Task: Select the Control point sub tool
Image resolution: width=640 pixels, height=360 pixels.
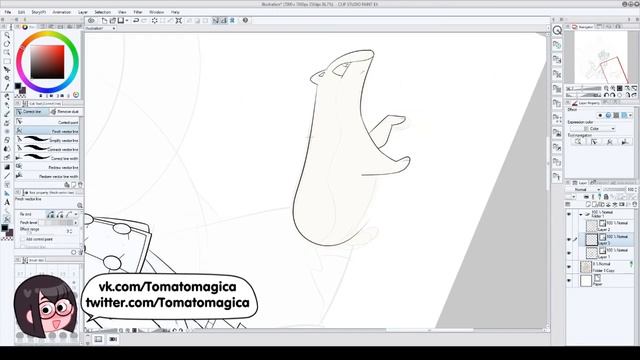Action: 47,122
